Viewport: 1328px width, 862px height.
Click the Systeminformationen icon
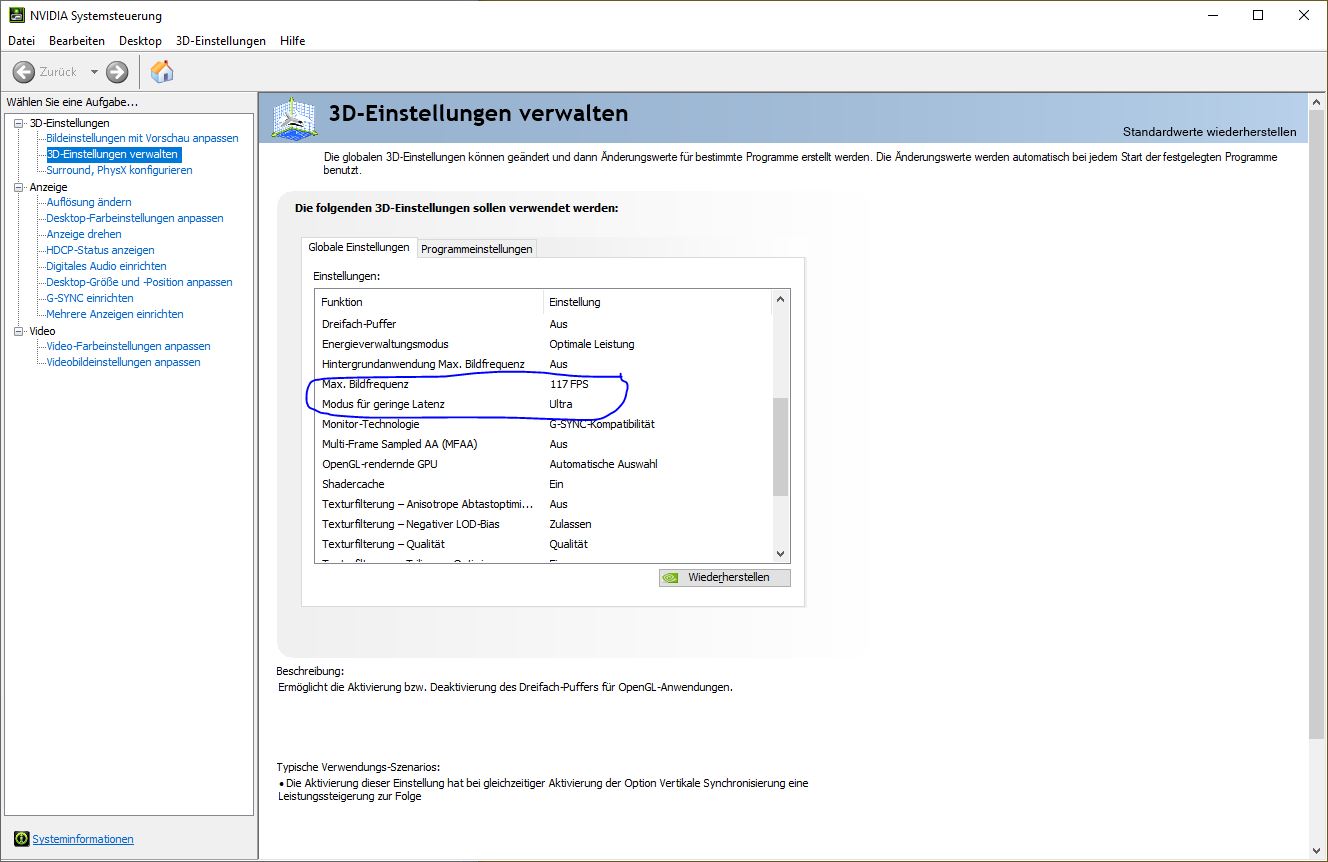tap(21, 838)
